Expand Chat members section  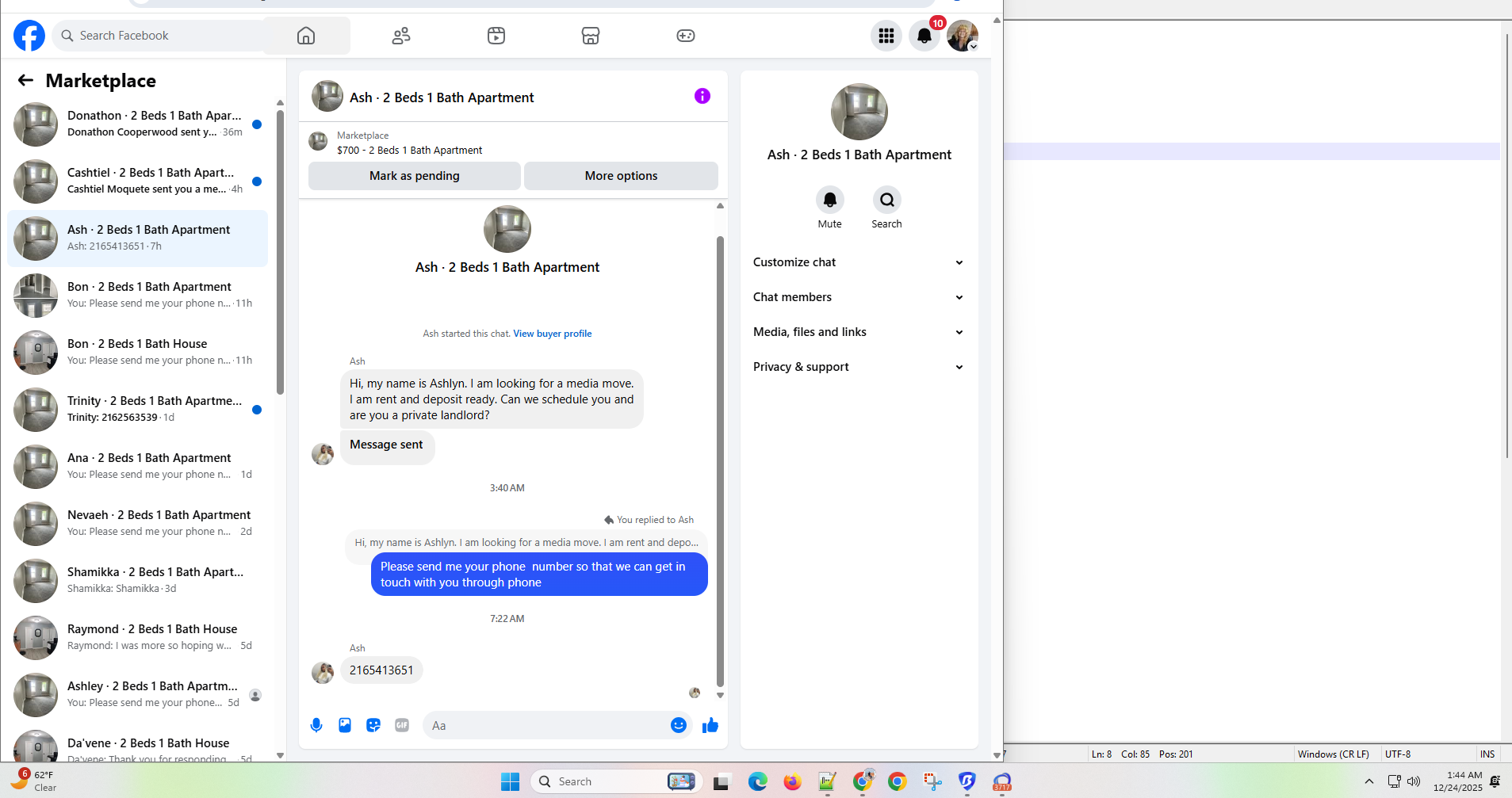tap(859, 297)
